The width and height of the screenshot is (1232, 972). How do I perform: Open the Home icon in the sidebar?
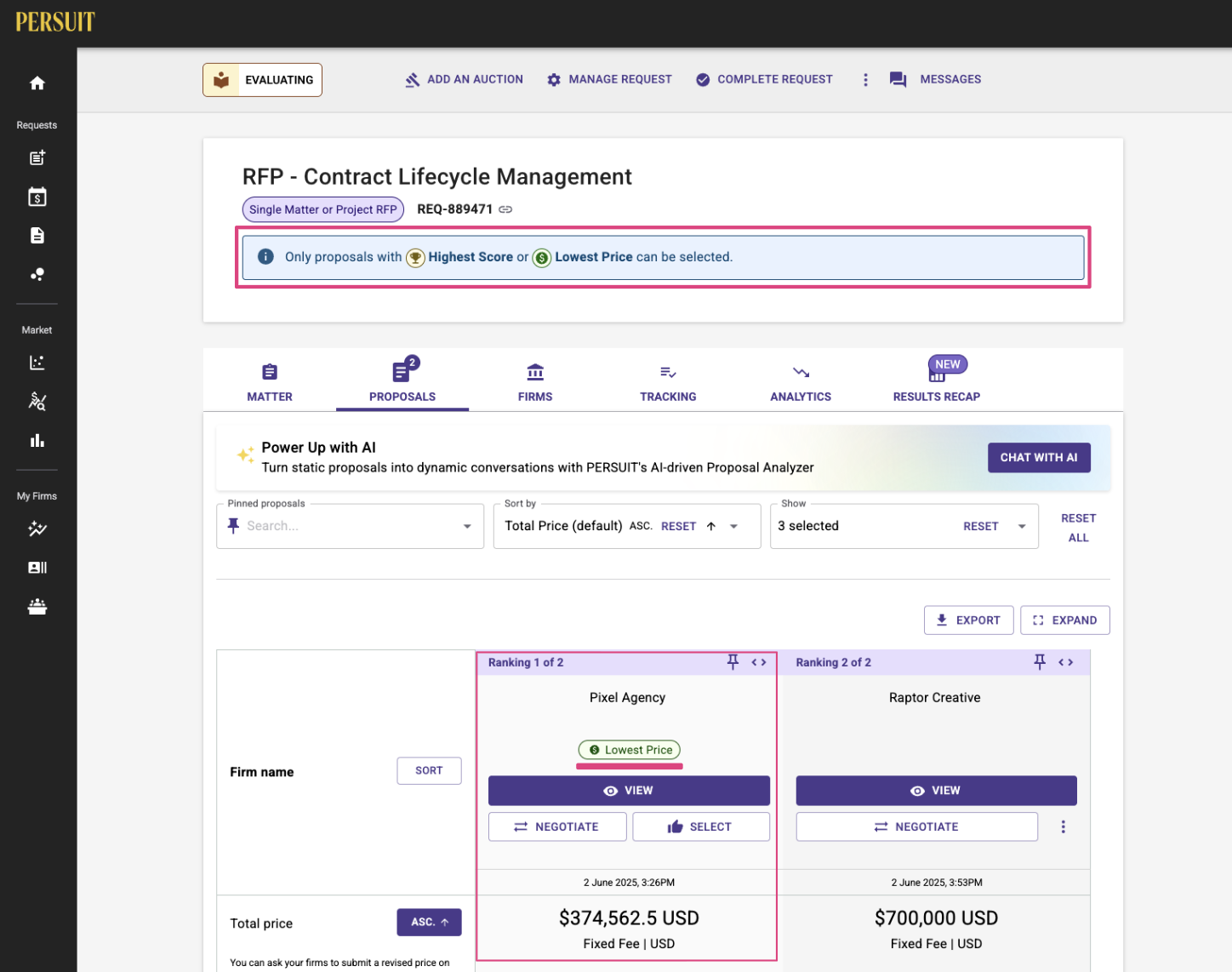click(x=37, y=83)
